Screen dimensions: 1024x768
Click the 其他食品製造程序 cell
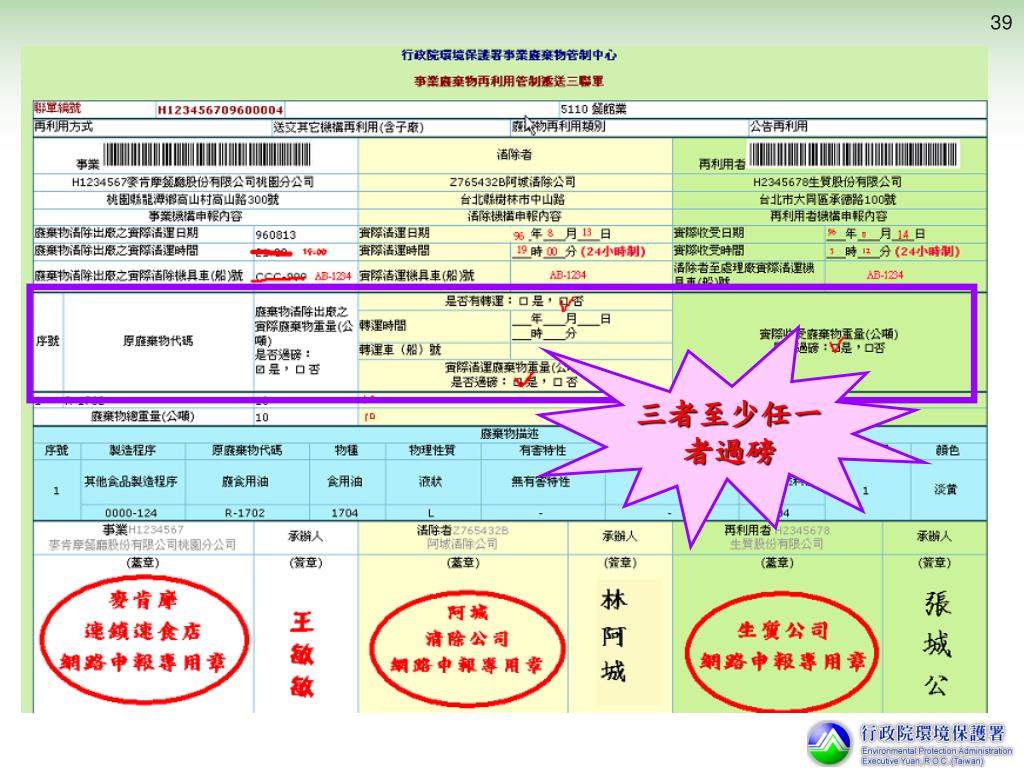(131, 482)
